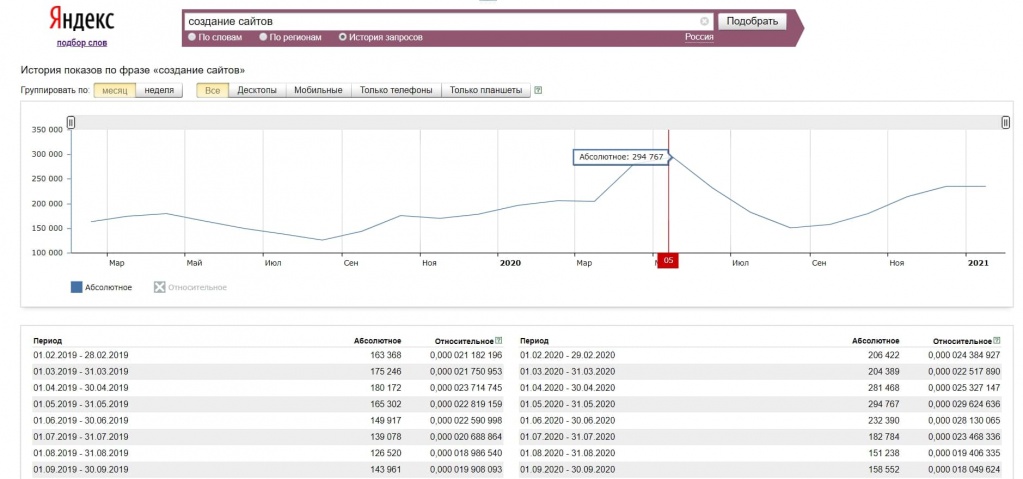The height and width of the screenshot is (479, 1023).
Task: Open help icon by right Относительное header
Action: click(x=996, y=341)
